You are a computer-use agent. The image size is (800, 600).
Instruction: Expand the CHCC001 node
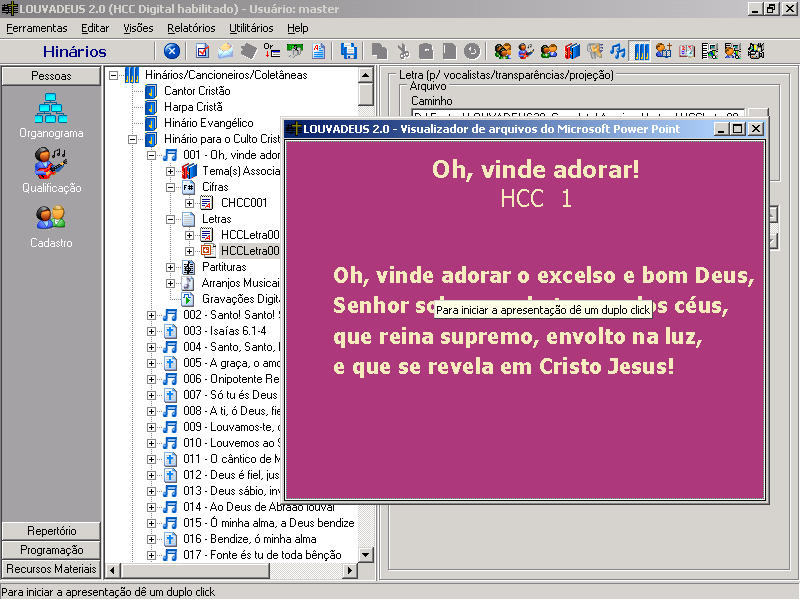189,203
